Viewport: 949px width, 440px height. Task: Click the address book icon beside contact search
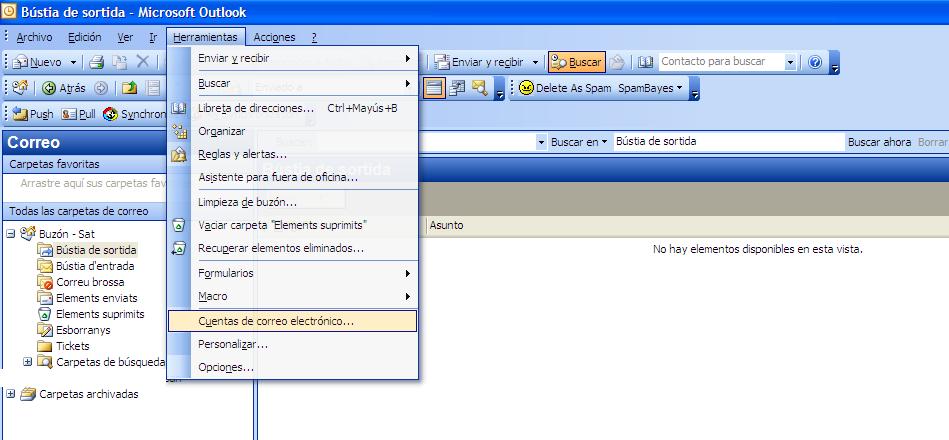coord(646,62)
